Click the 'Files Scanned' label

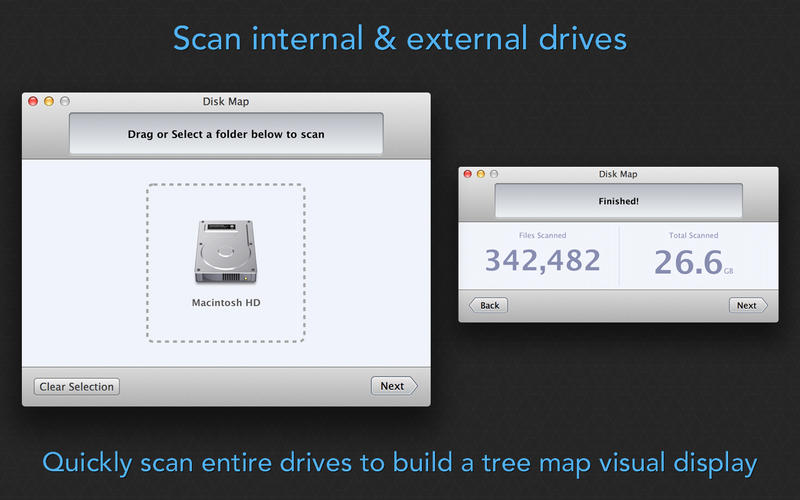(x=542, y=235)
